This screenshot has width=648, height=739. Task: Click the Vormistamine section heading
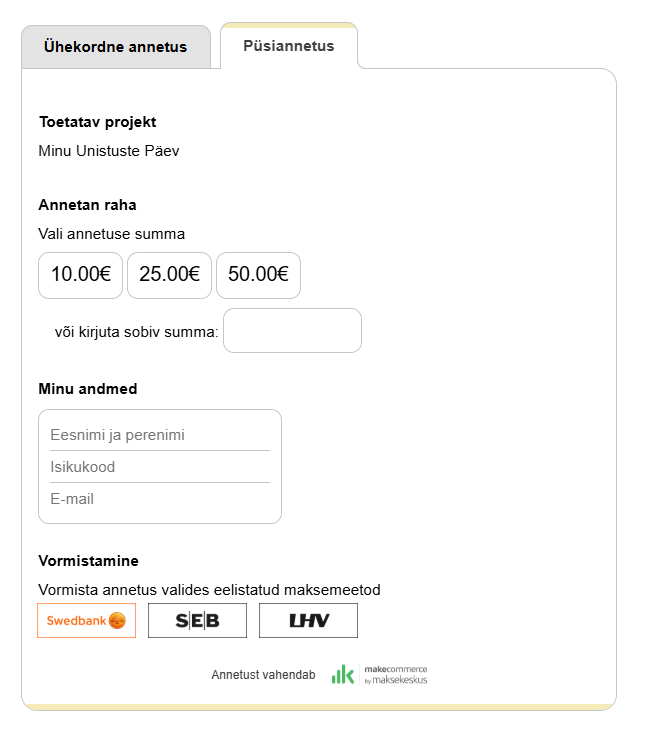click(88, 561)
